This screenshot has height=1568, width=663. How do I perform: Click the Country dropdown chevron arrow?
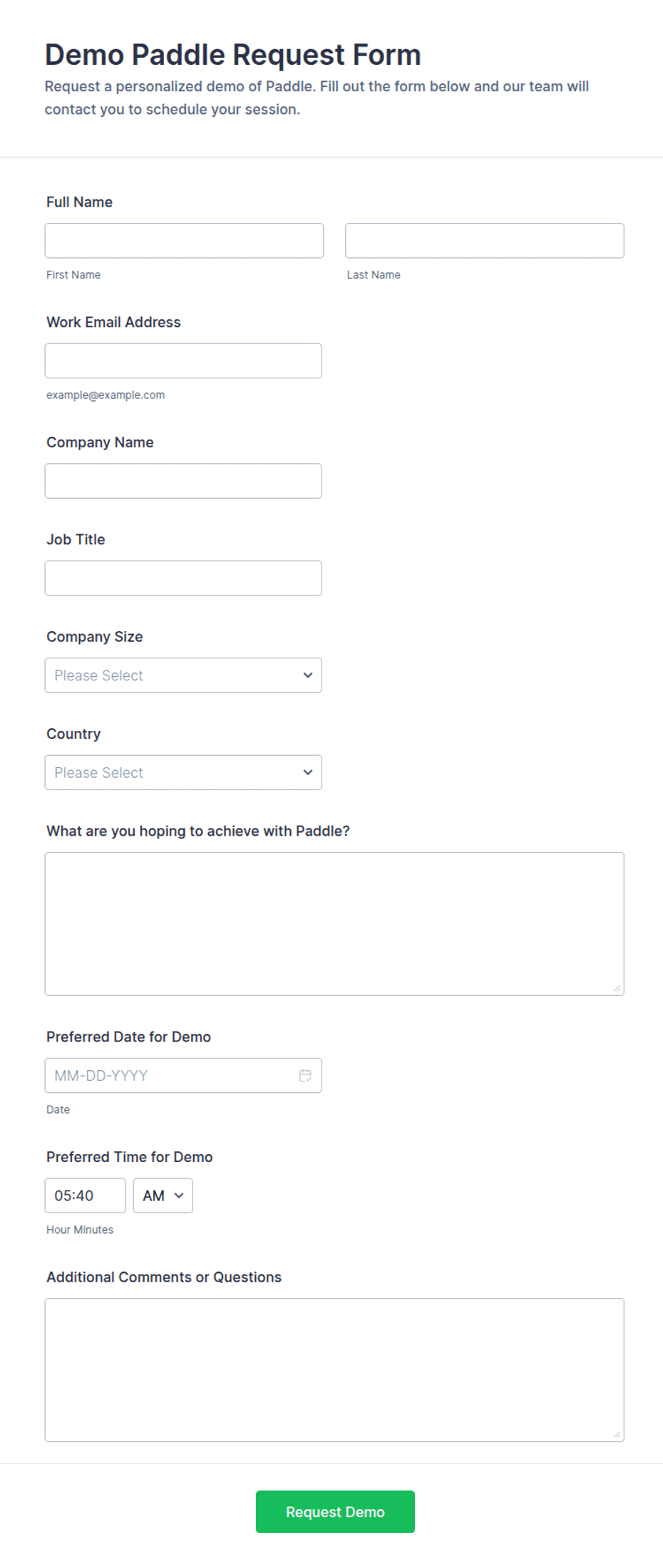(308, 772)
